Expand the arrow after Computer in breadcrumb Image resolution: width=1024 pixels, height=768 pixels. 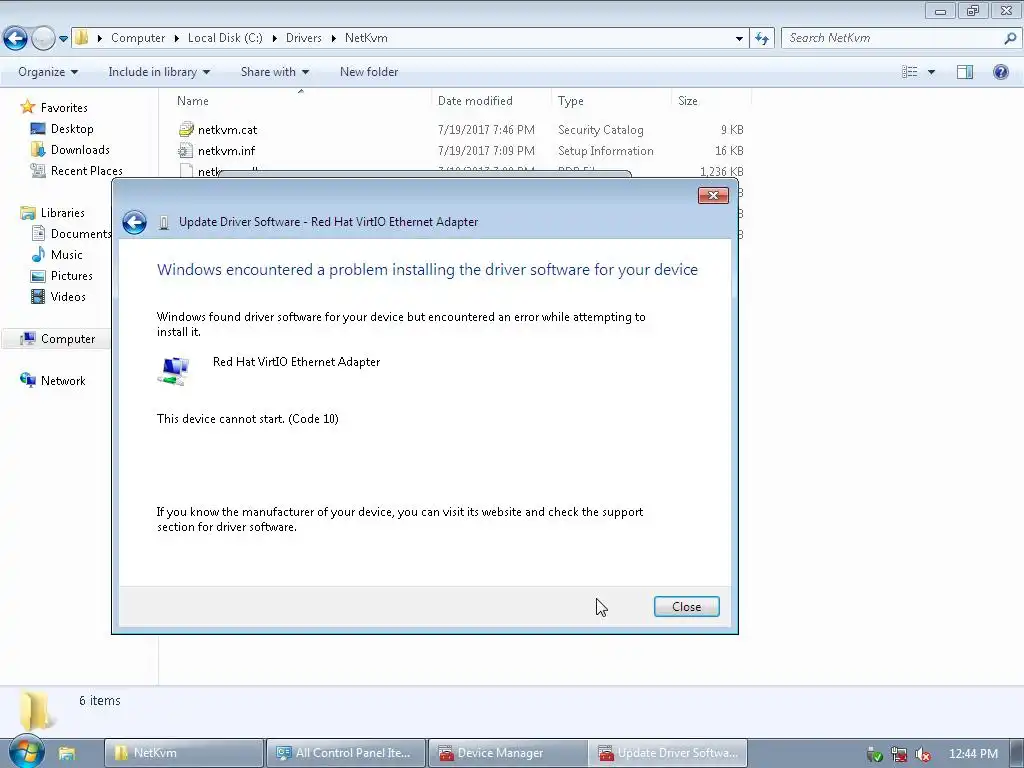coord(176,39)
